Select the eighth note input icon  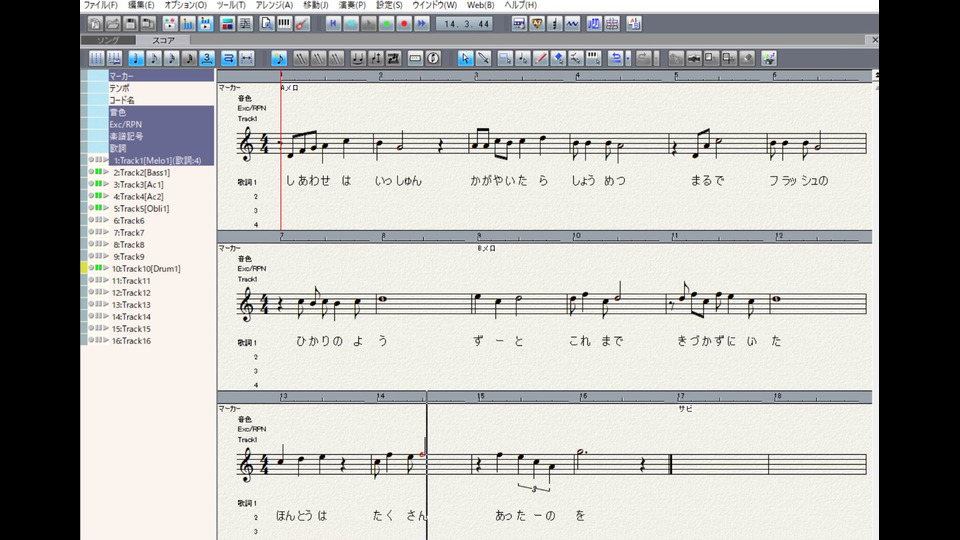[x=154, y=58]
